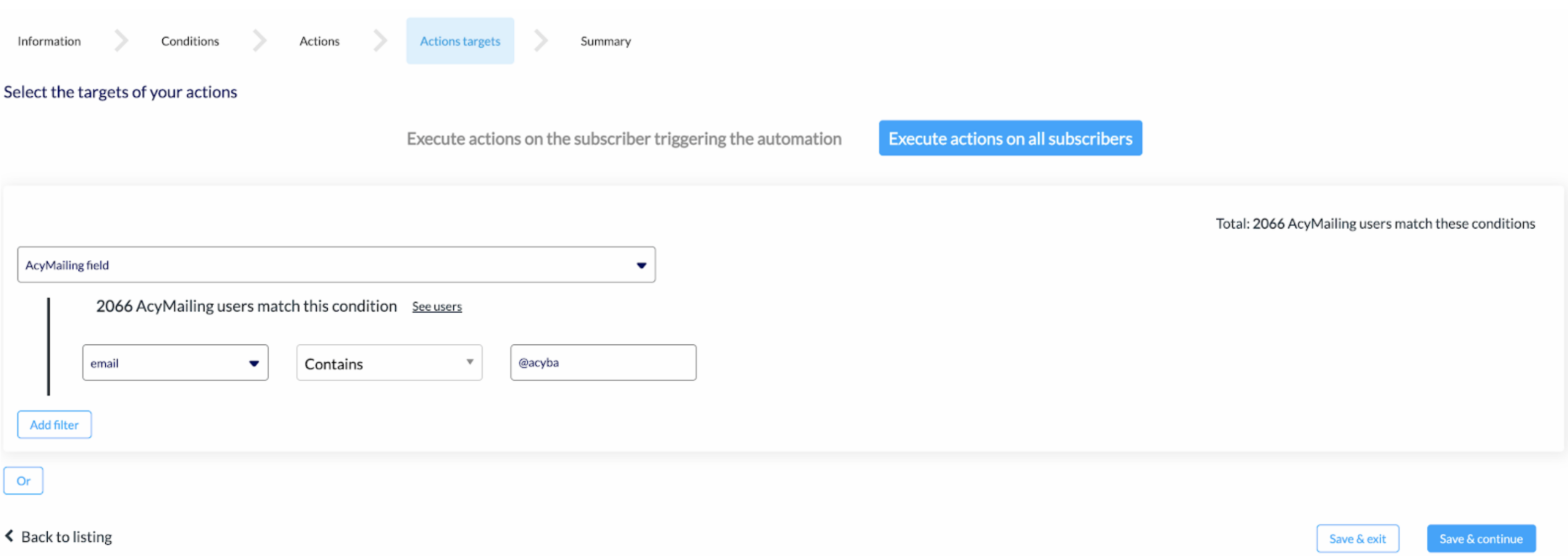Open the Actions step tab
This screenshot has width=1568, height=556.
tap(319, 41)
